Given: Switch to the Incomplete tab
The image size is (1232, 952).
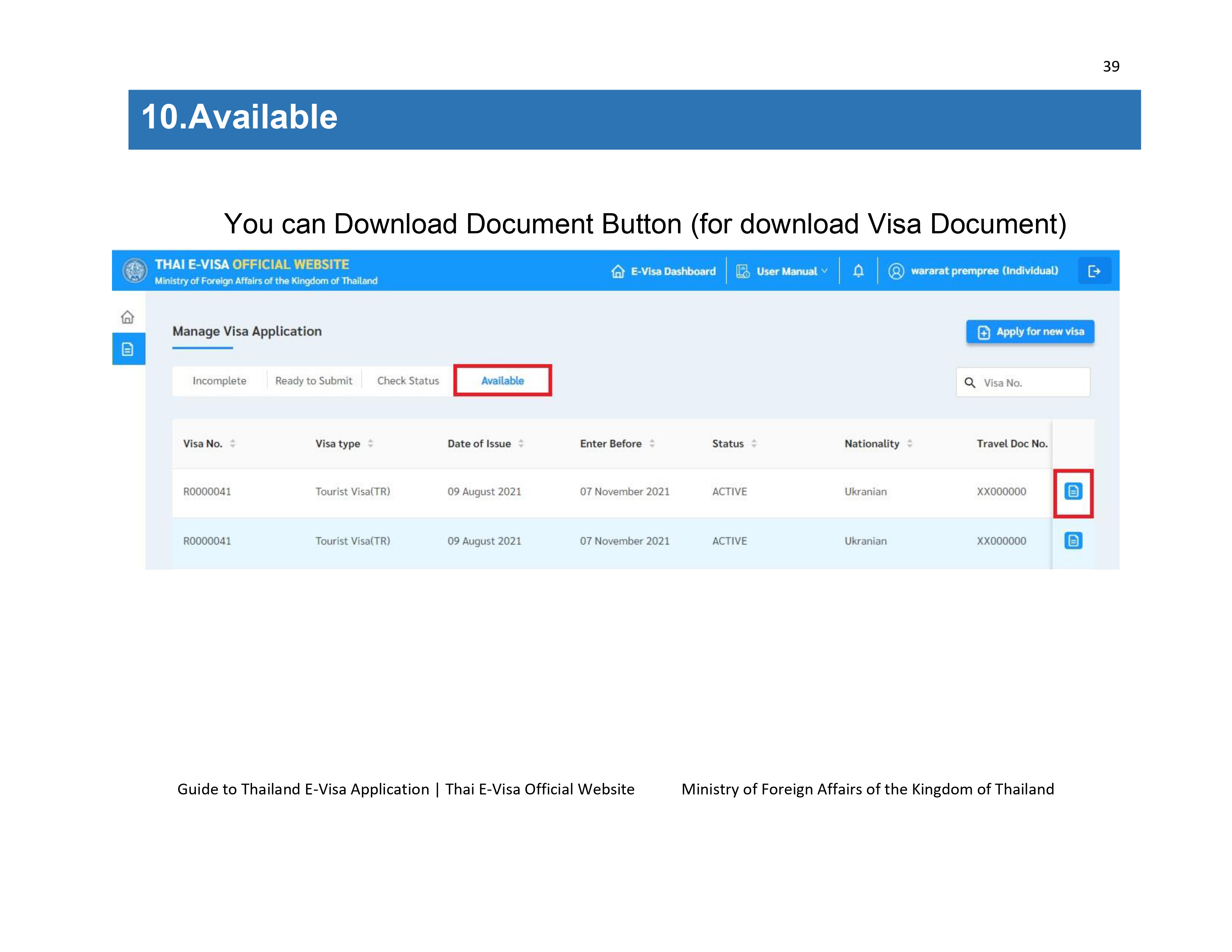Looking at the screenshot, I should (x=220, y=381).
